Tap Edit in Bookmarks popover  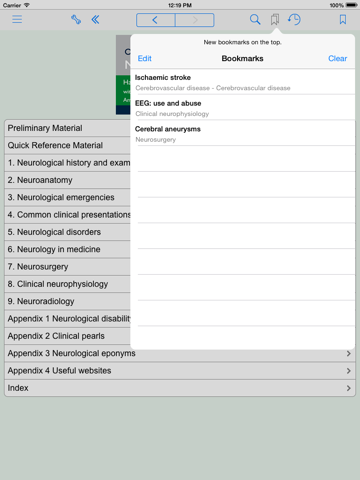(145, 59)
